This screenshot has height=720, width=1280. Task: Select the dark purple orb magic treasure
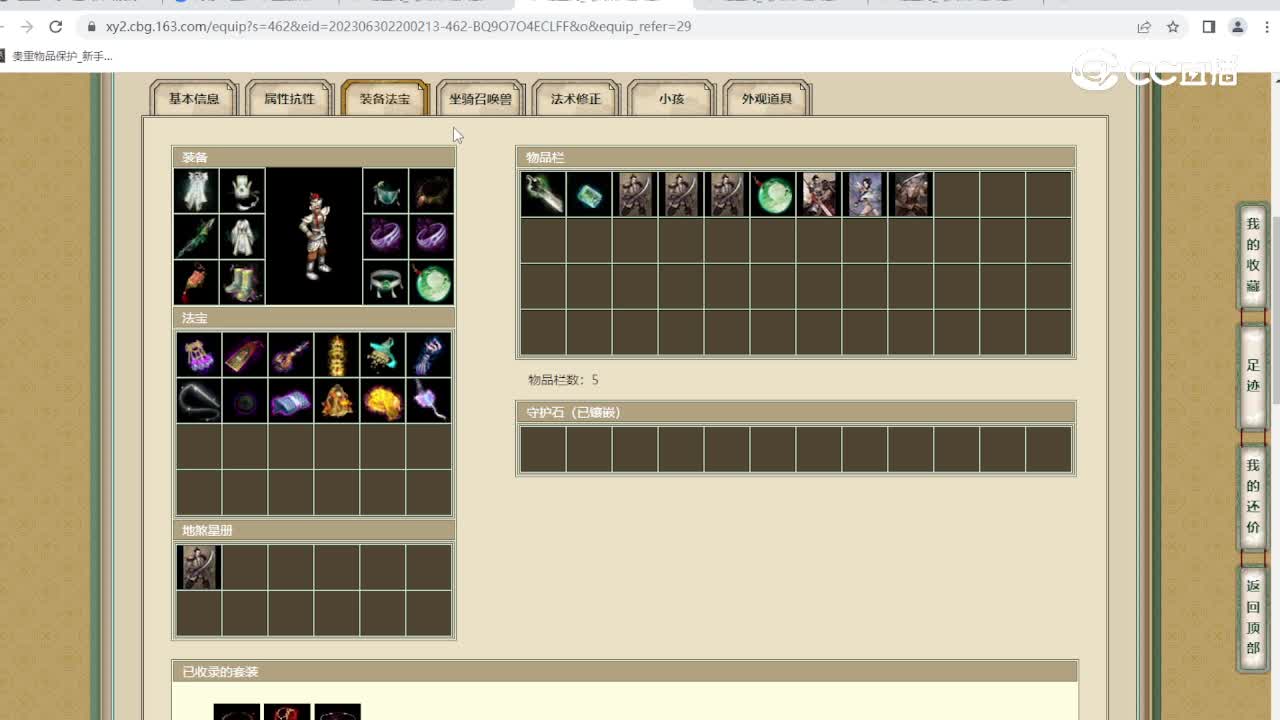tap(245, 401)
